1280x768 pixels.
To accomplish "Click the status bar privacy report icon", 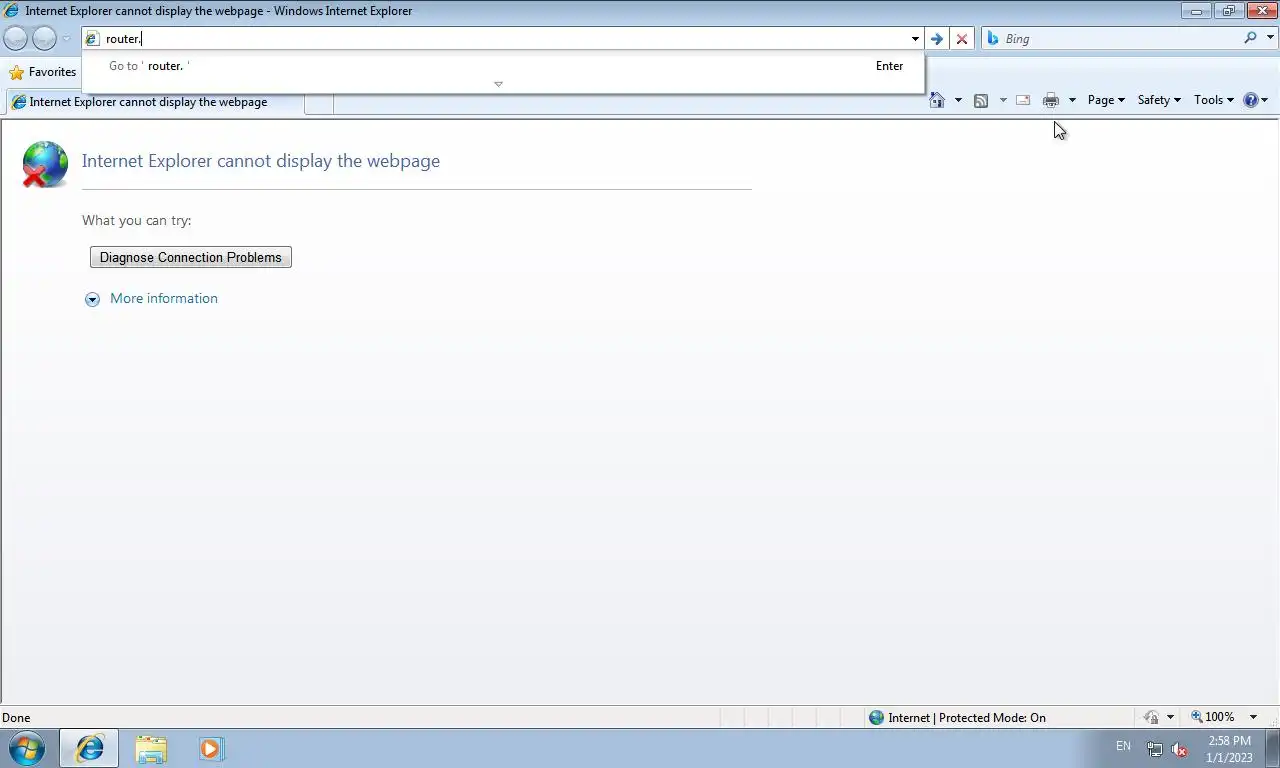I will tap(1152, 717).
